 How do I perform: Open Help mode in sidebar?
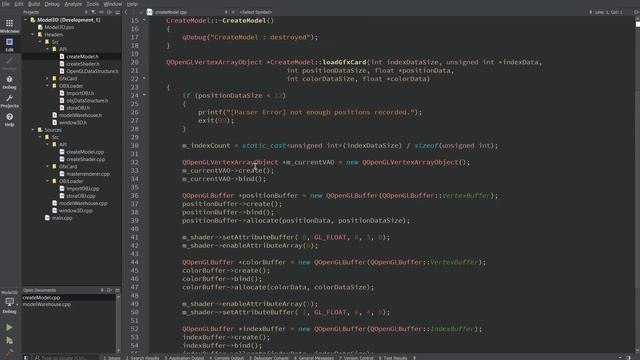pos(9,120)
